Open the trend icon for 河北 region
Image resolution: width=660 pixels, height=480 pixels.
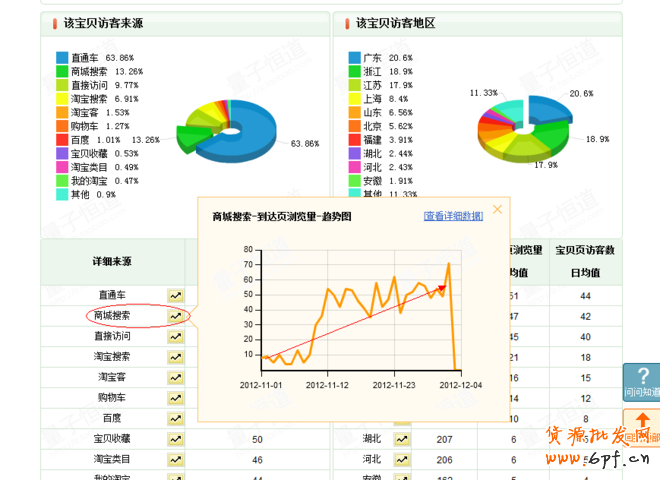coord(402,459)
